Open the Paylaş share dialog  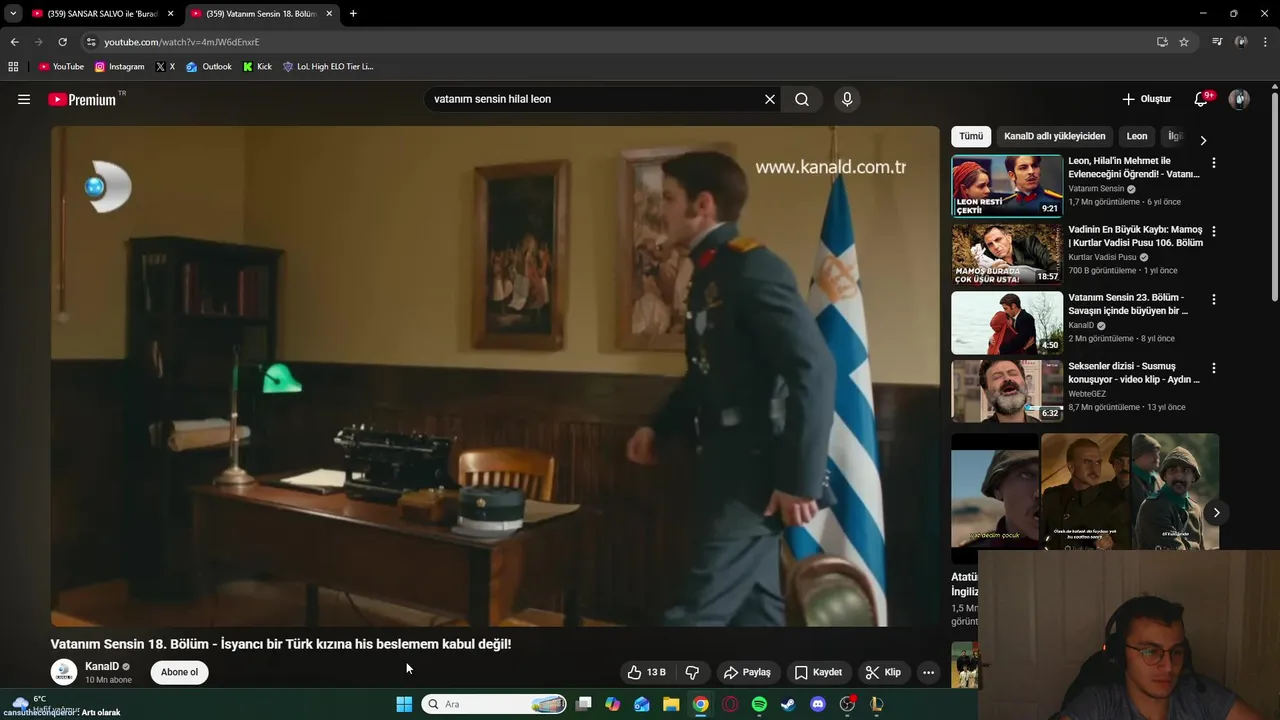[x=747, y=672]
